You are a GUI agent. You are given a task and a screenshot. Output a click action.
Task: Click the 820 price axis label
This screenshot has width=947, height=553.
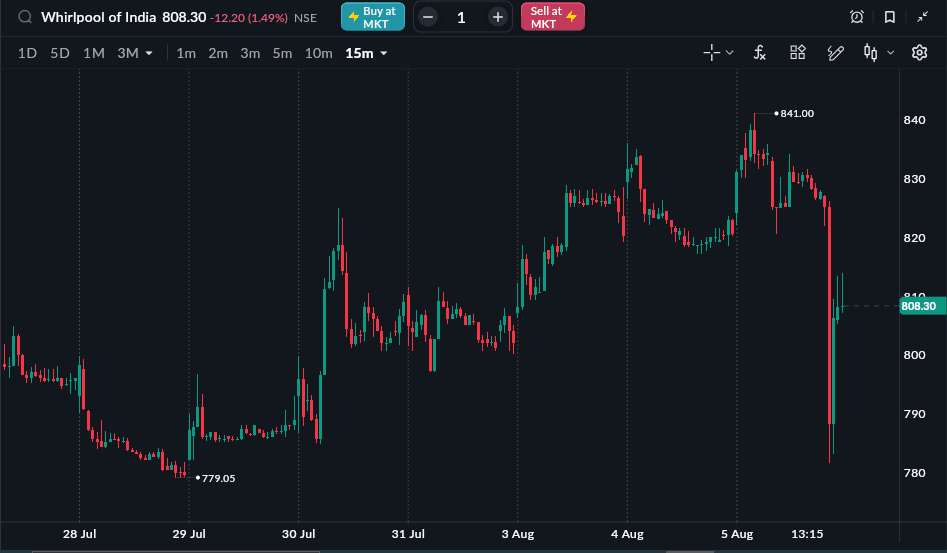tap(914, 238)
